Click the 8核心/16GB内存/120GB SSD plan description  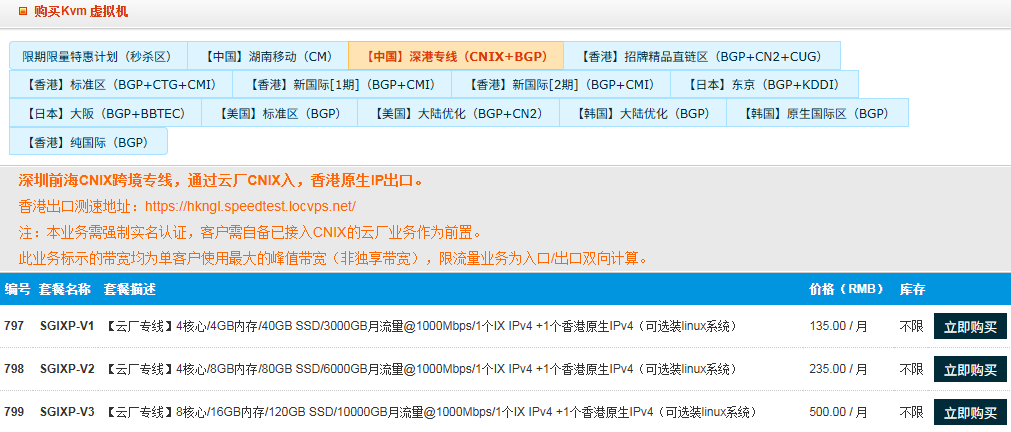pyautogui.click(x=431, y=412)
